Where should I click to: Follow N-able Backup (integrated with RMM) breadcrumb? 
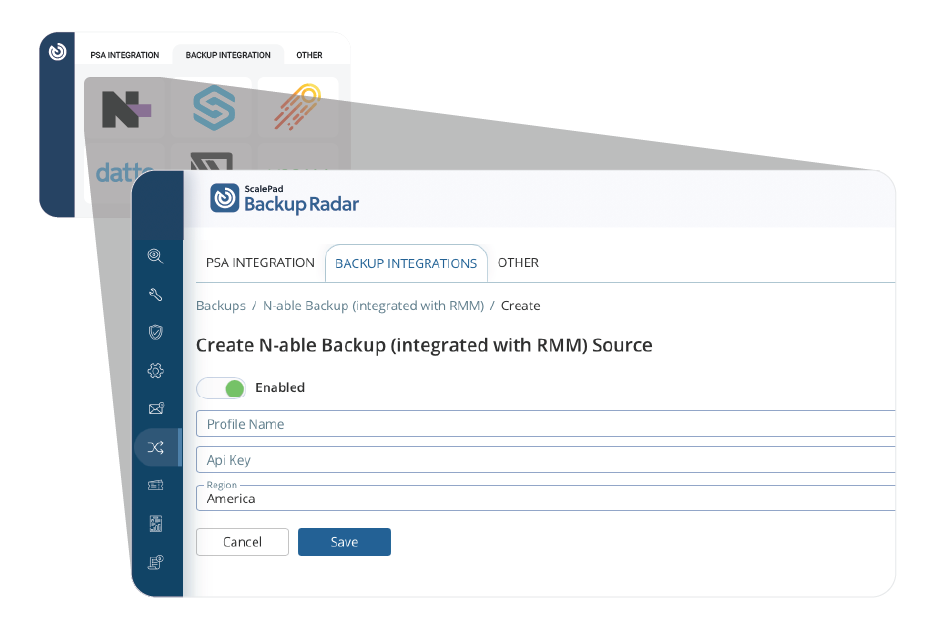(x=373, y=306)
